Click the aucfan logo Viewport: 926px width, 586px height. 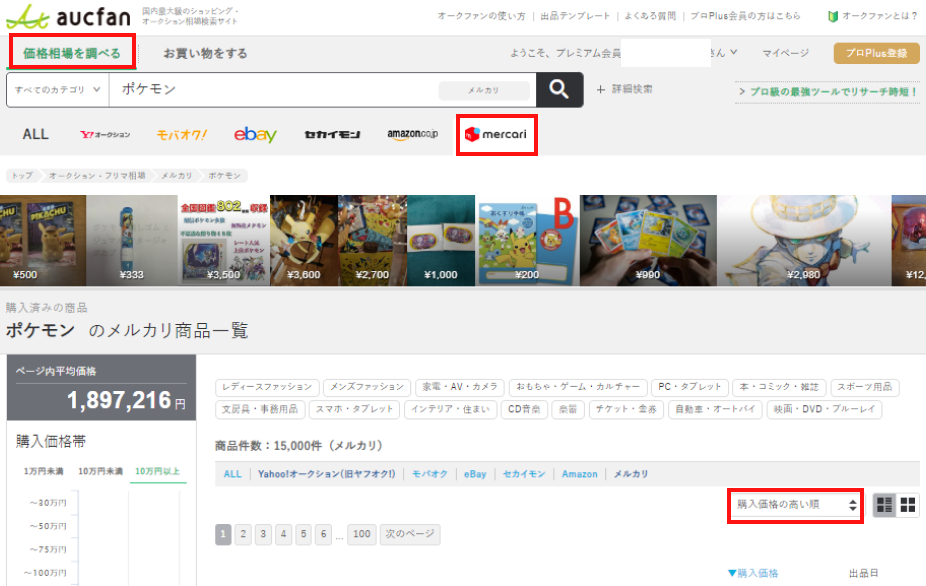(x=69, y=17)
